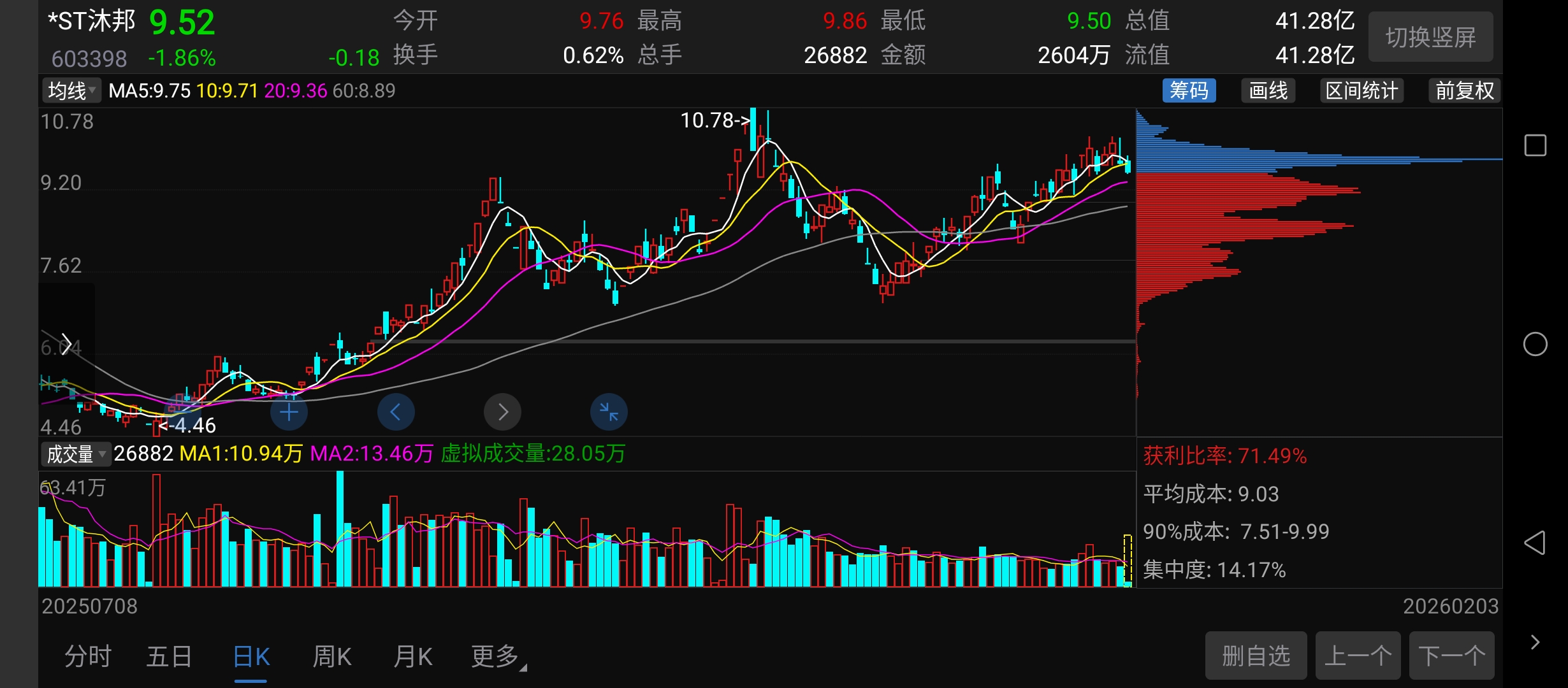
Task: Click the left arrow chart scroll icon
Action: (x=396, y=412)
